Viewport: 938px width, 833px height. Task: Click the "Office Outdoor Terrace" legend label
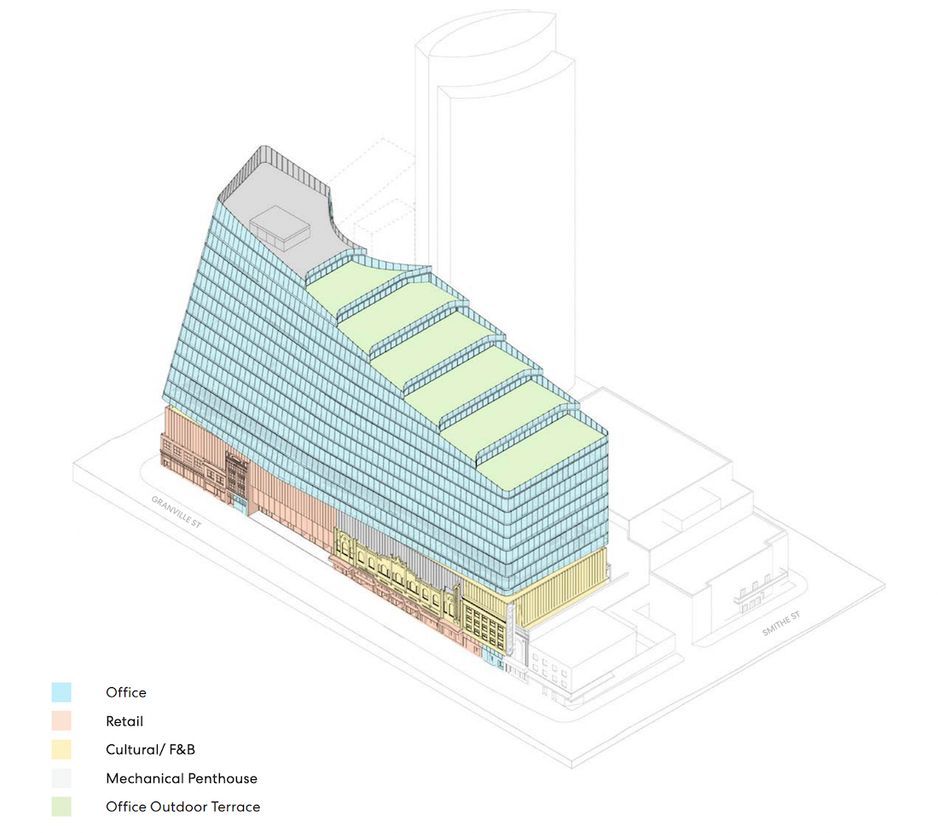[183, 806]
